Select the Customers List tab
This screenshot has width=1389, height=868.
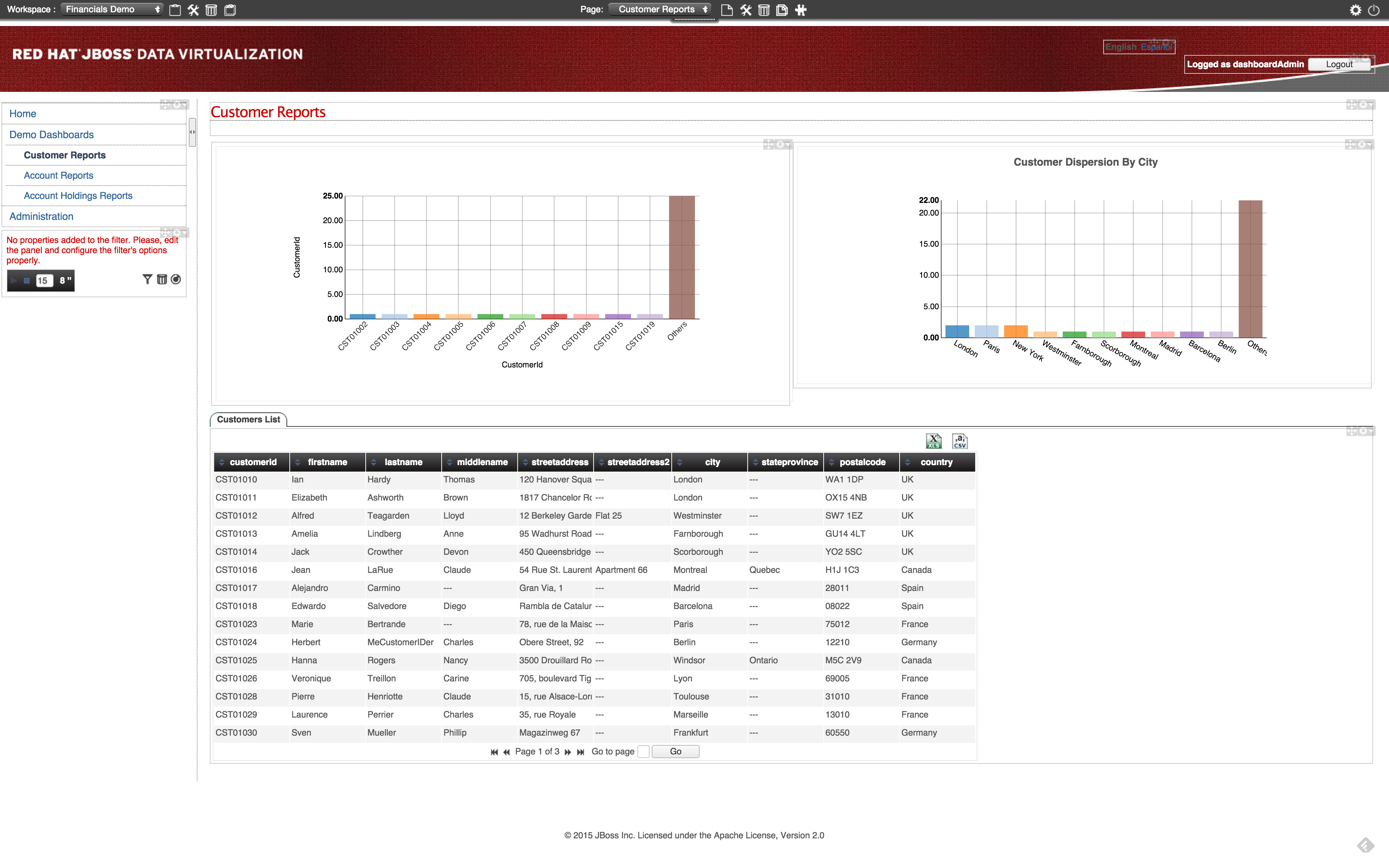point(248,420)
